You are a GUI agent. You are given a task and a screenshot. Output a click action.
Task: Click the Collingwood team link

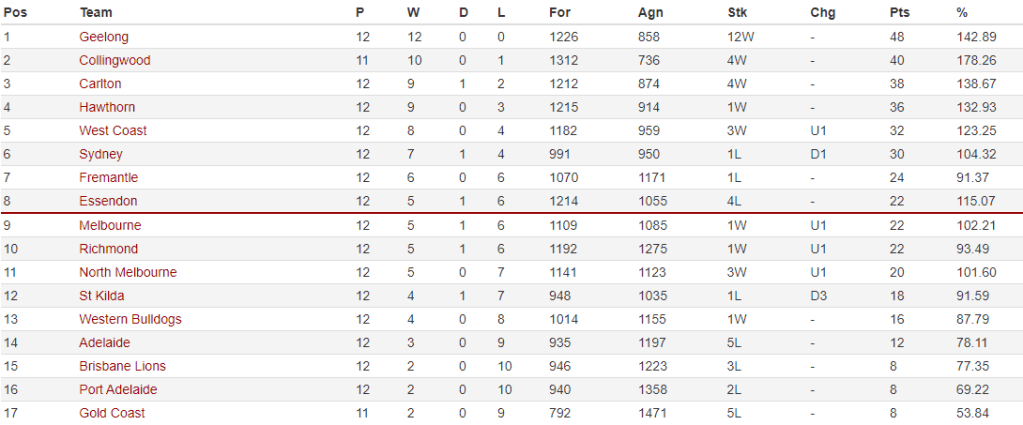point(115,60)
